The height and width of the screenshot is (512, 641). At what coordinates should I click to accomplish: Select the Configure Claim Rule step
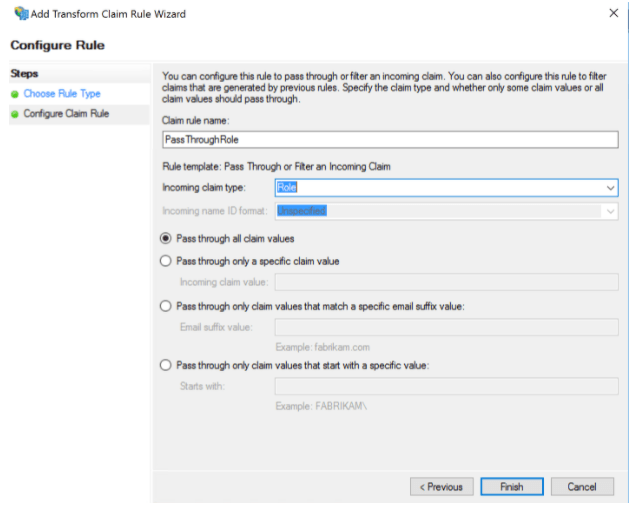tap(66, 114)
